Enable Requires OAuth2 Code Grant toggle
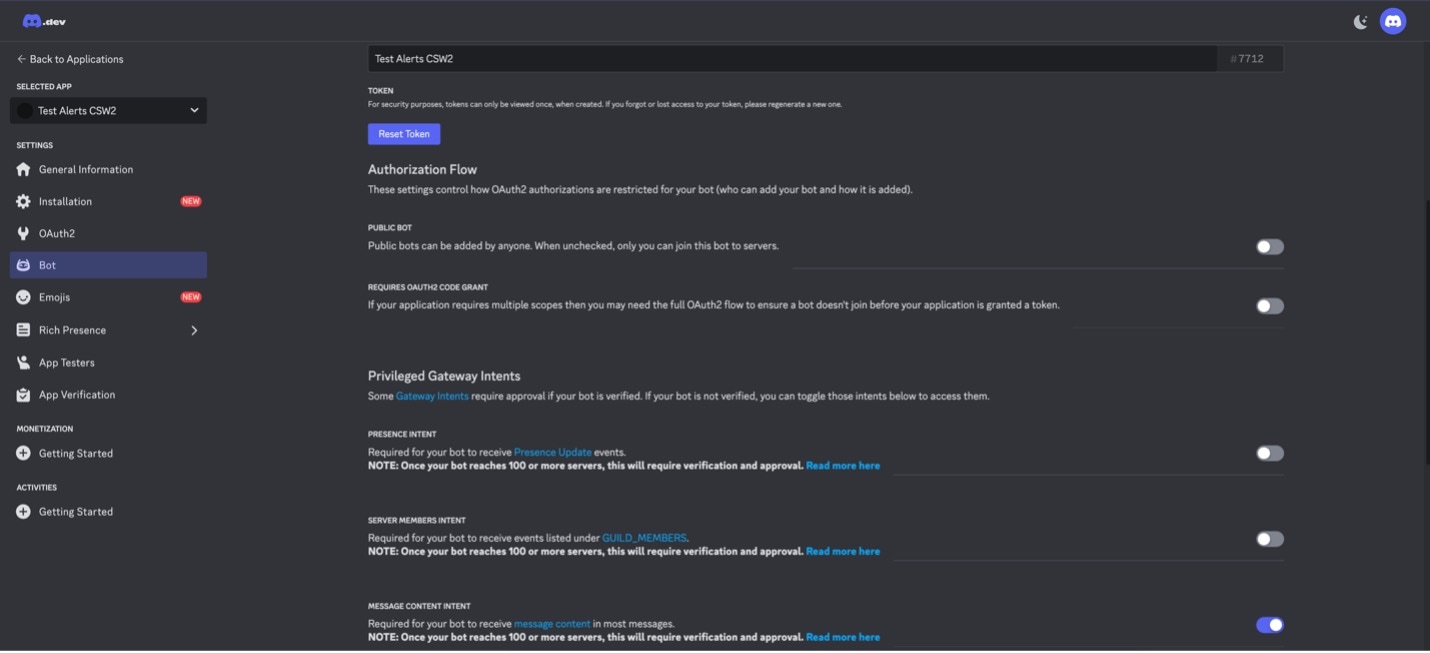The image size is (1430, 653). [x=1270, y=306]
